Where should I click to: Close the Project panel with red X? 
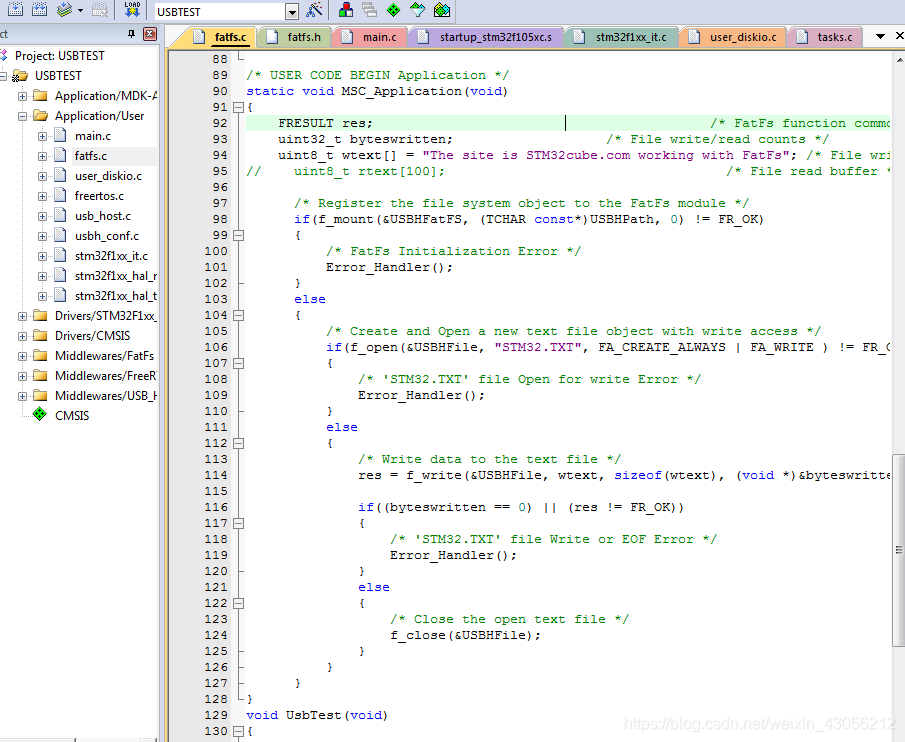149,34
